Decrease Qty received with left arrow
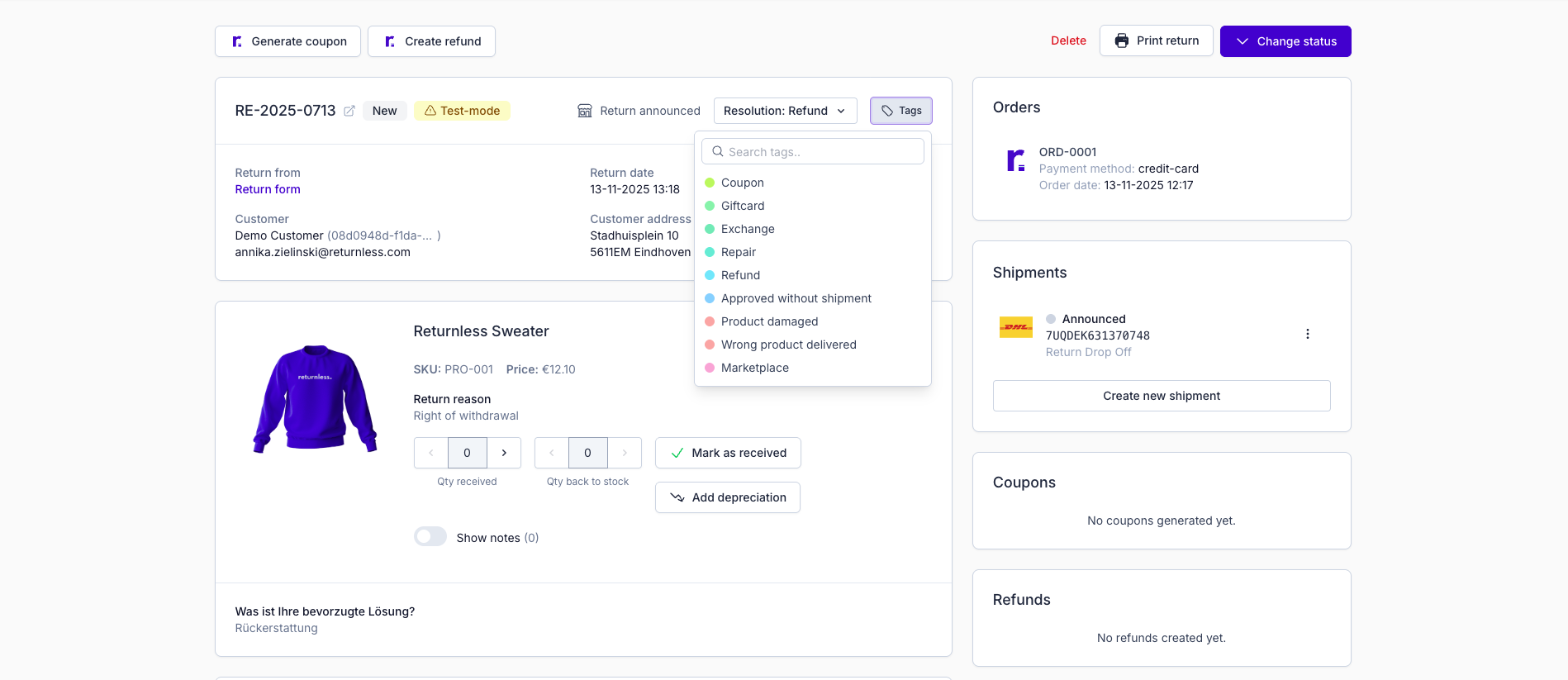This screenshot has height=680, width=1568. 430,453
